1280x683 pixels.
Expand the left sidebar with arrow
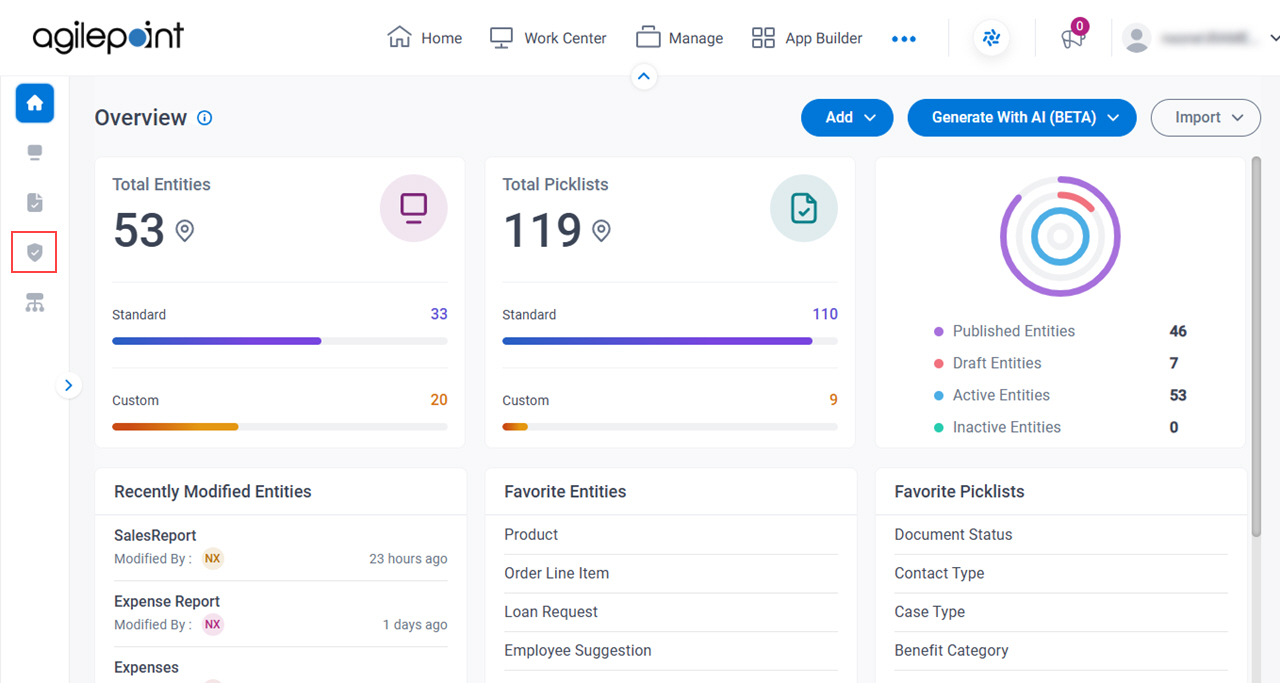68,385
